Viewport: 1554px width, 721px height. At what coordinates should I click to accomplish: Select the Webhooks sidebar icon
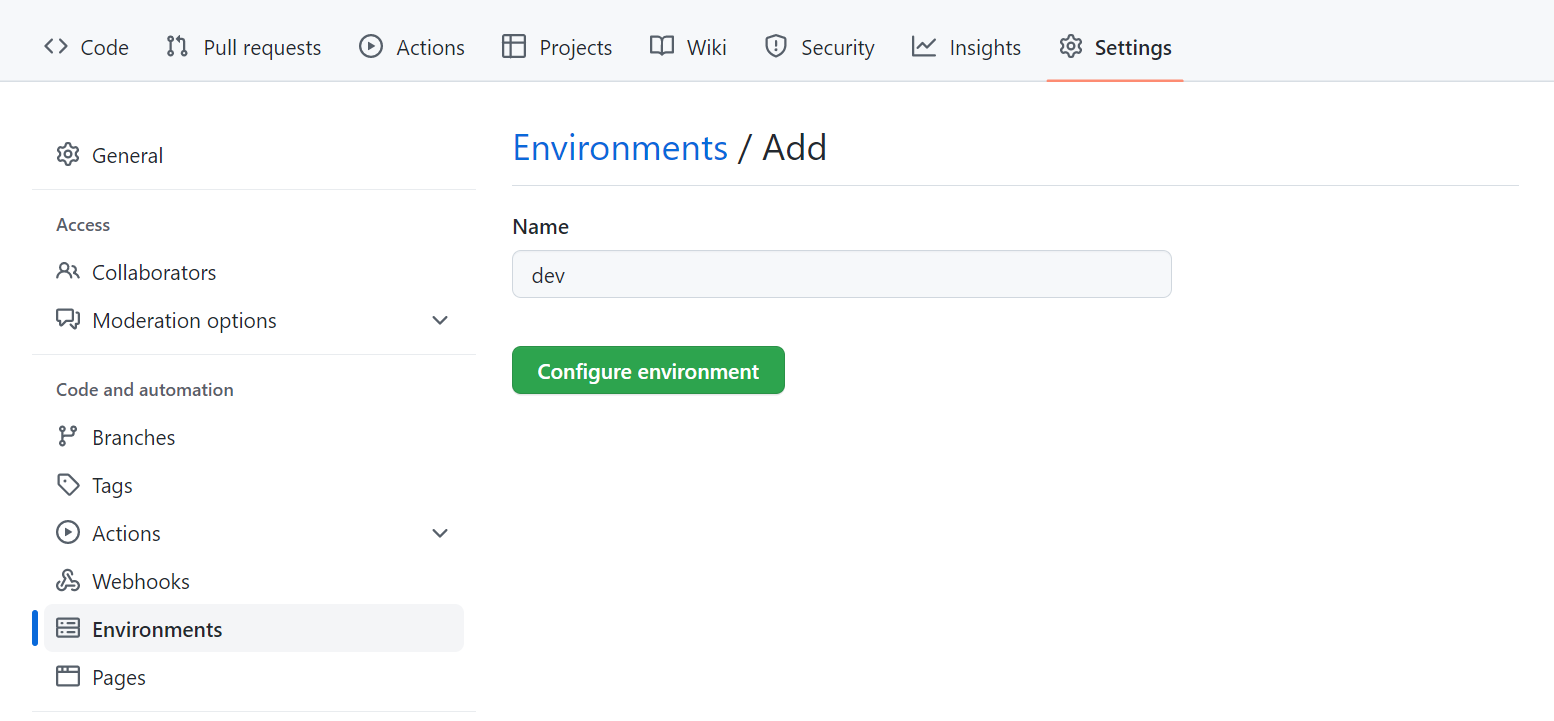click(67, 580)
